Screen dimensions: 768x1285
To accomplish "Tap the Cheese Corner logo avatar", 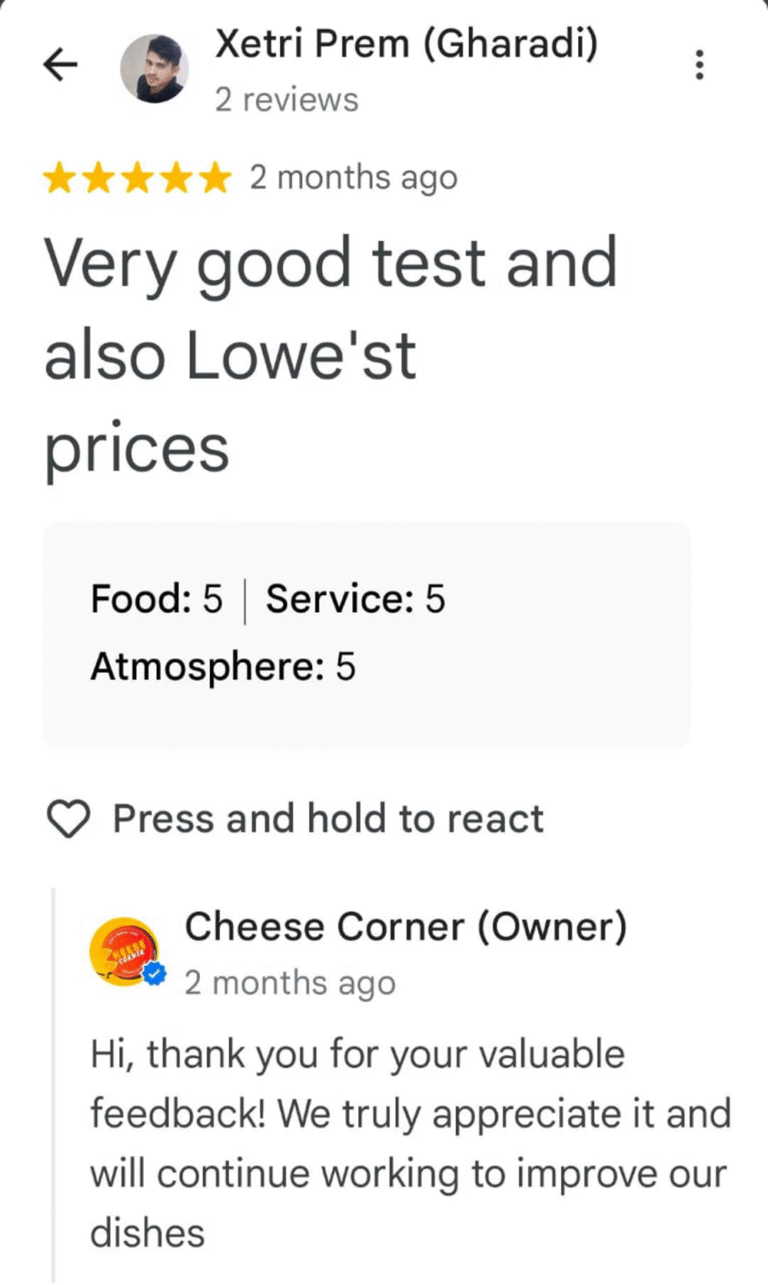I will [123, 951].
